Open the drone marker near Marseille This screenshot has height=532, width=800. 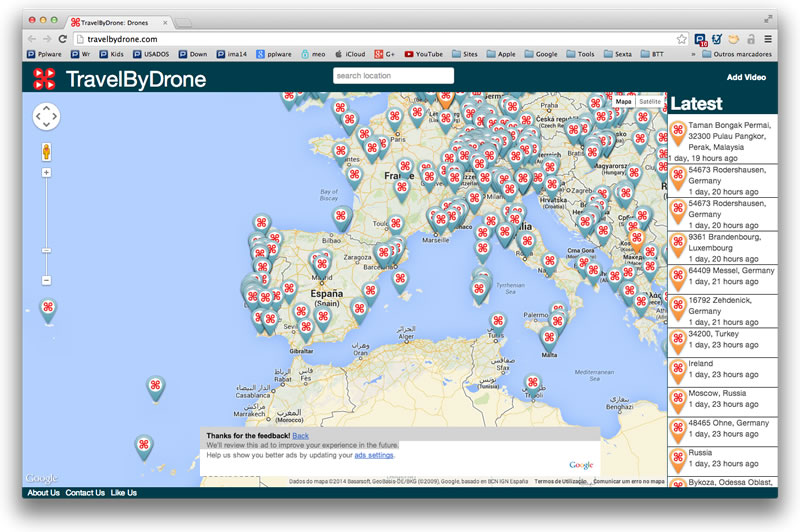click(x=441, y=223)
